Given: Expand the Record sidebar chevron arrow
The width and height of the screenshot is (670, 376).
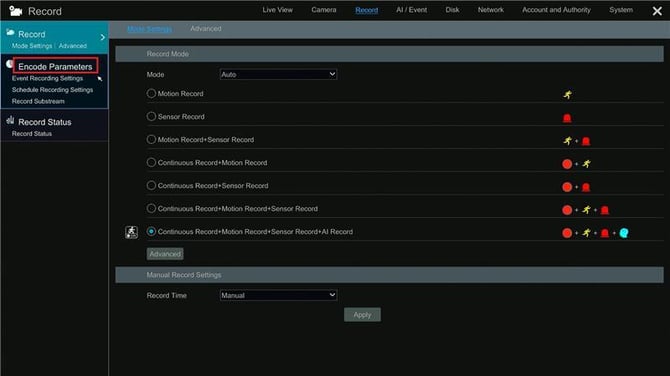Looking at the screenshot, I should (103, 38).
